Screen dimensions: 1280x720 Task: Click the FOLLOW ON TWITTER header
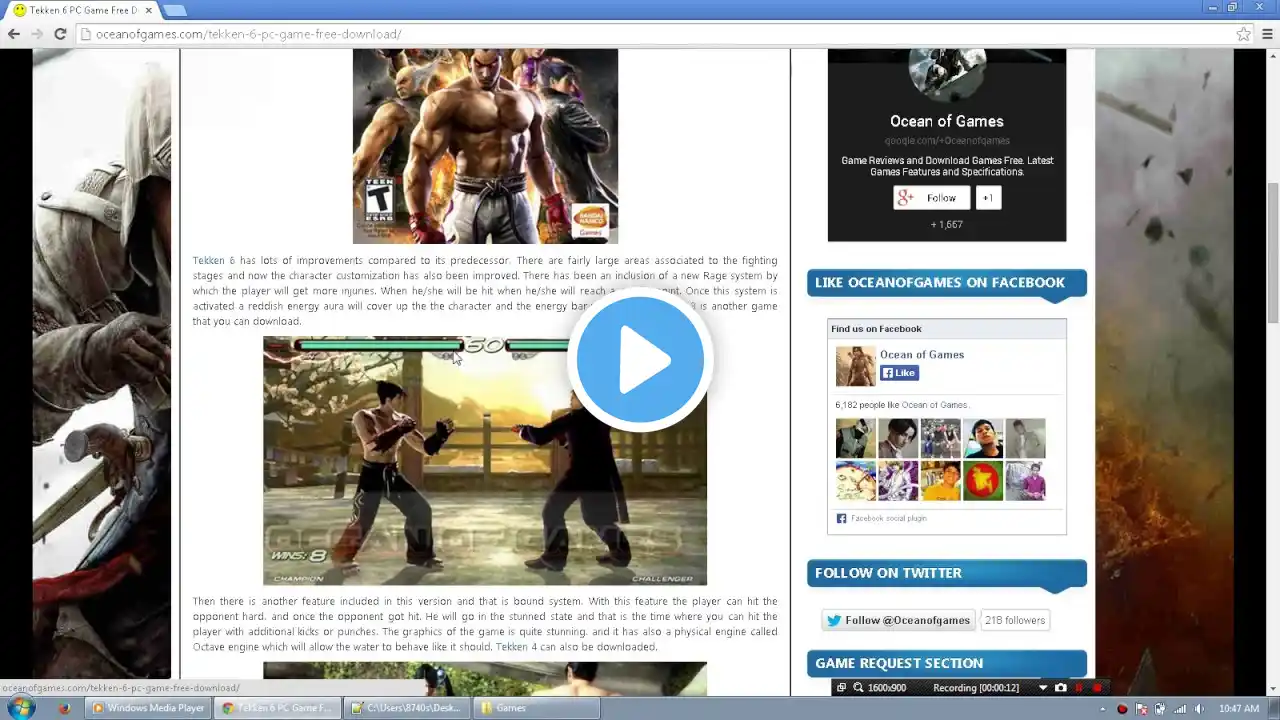(x=946, y=573)
